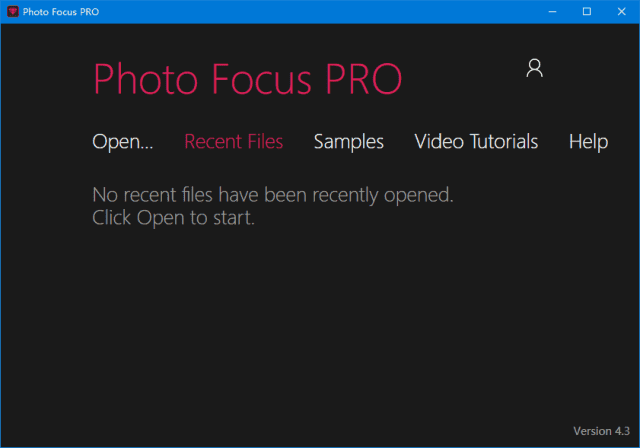Click the window title text in title bar
Screen dimensions: 640x448
(61, 11)
